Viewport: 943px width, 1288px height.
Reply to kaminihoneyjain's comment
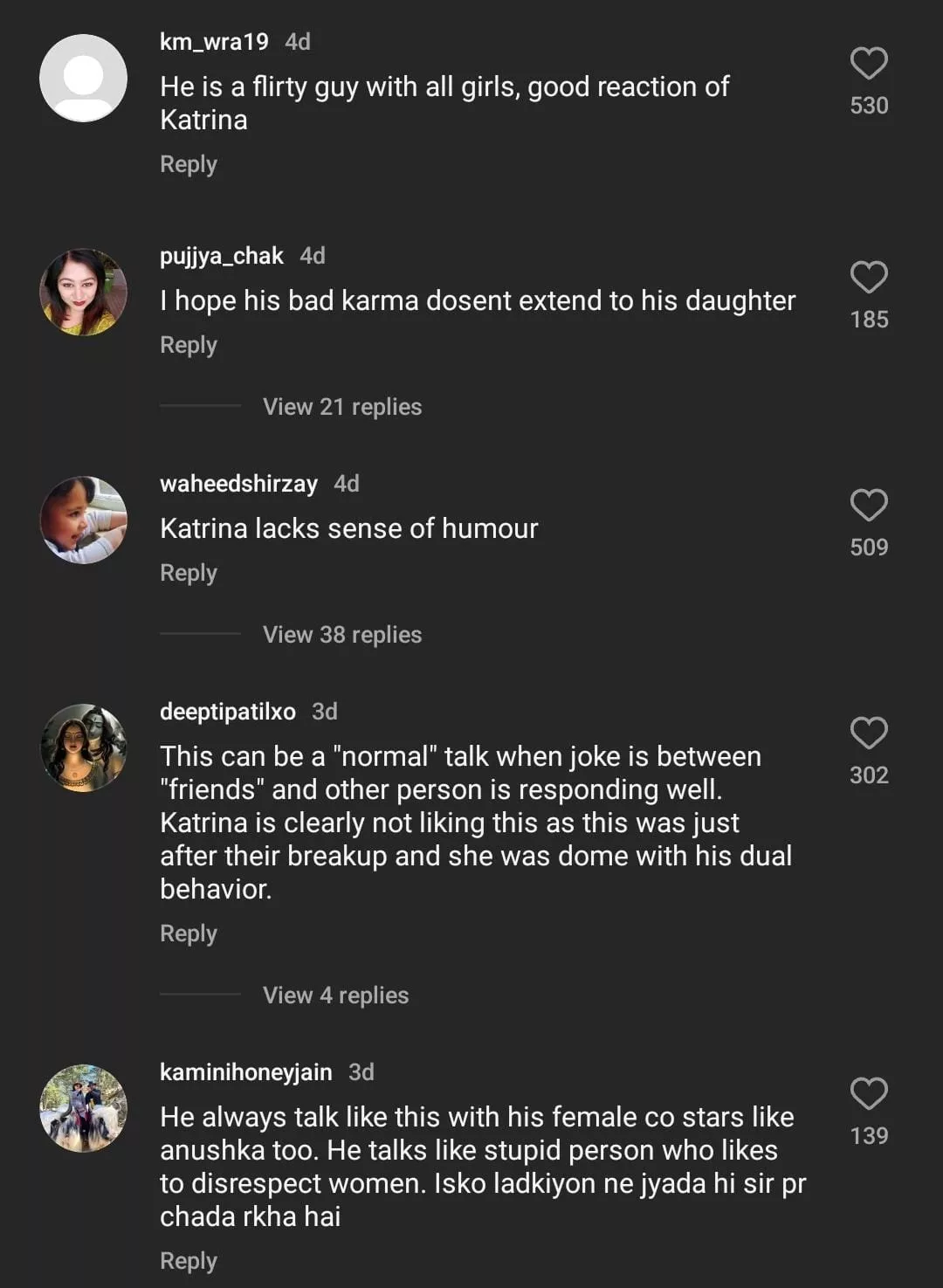(x=189, y=1261)
